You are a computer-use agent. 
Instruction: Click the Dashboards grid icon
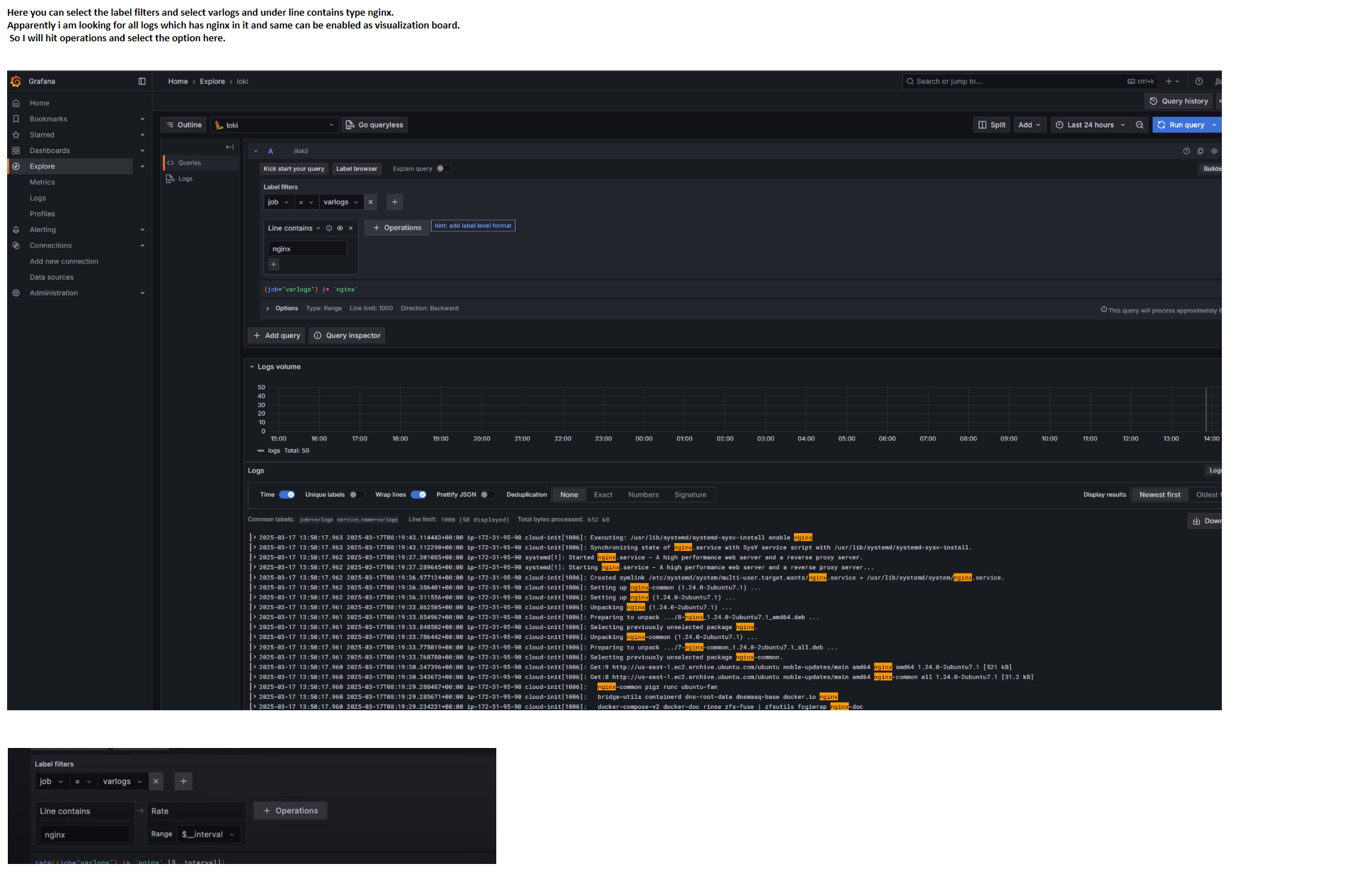tap(16, 151)
